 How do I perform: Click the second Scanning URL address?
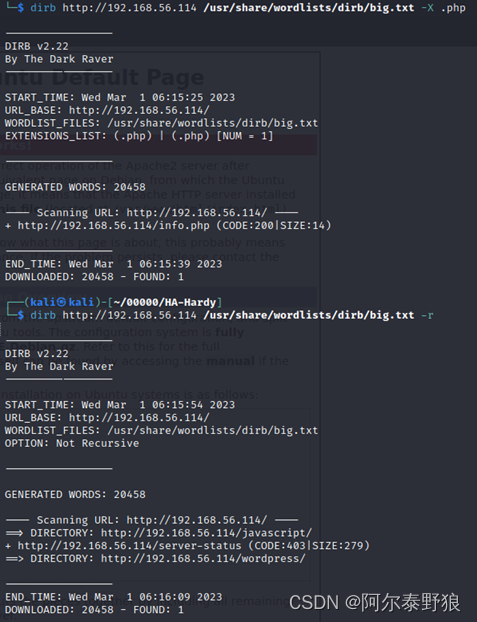(197, 520)
